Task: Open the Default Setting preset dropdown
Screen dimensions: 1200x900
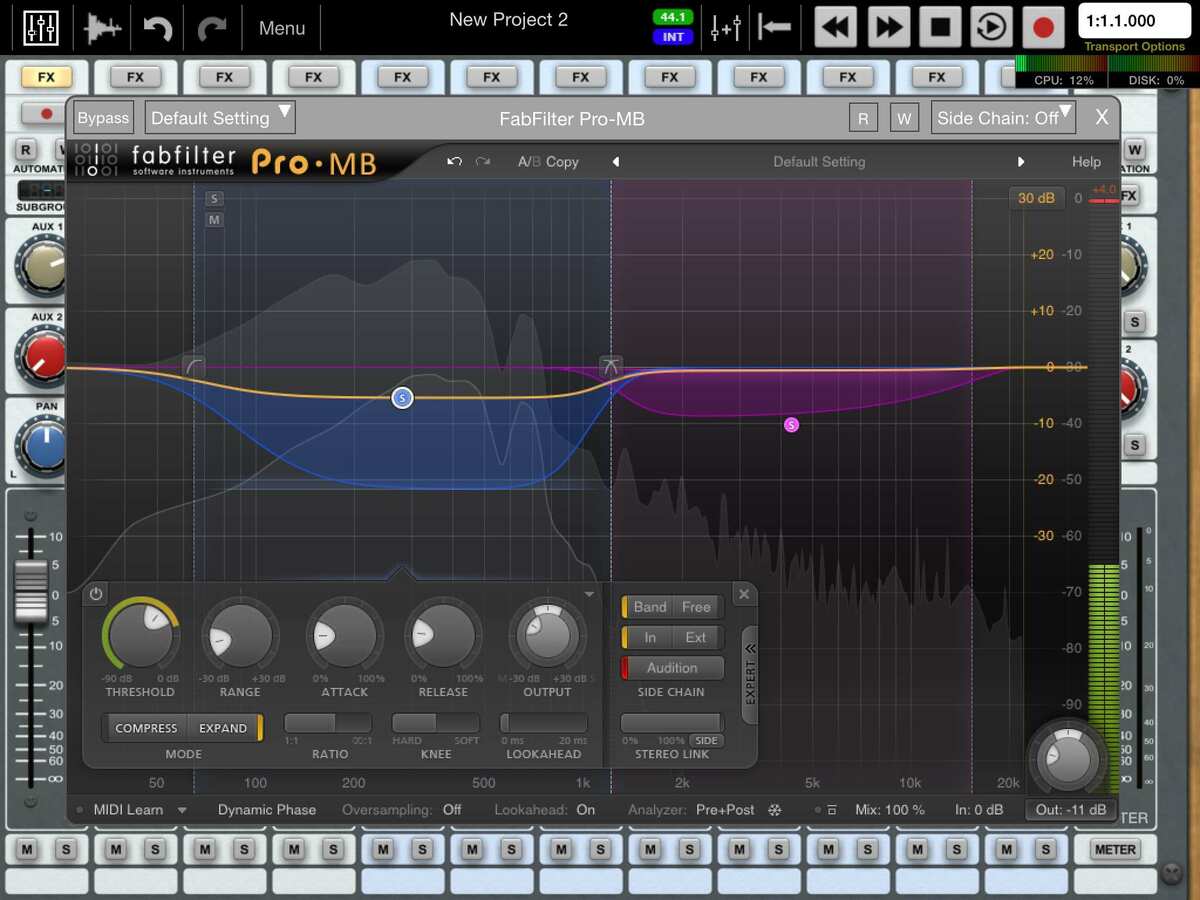Action: point(220,118)
